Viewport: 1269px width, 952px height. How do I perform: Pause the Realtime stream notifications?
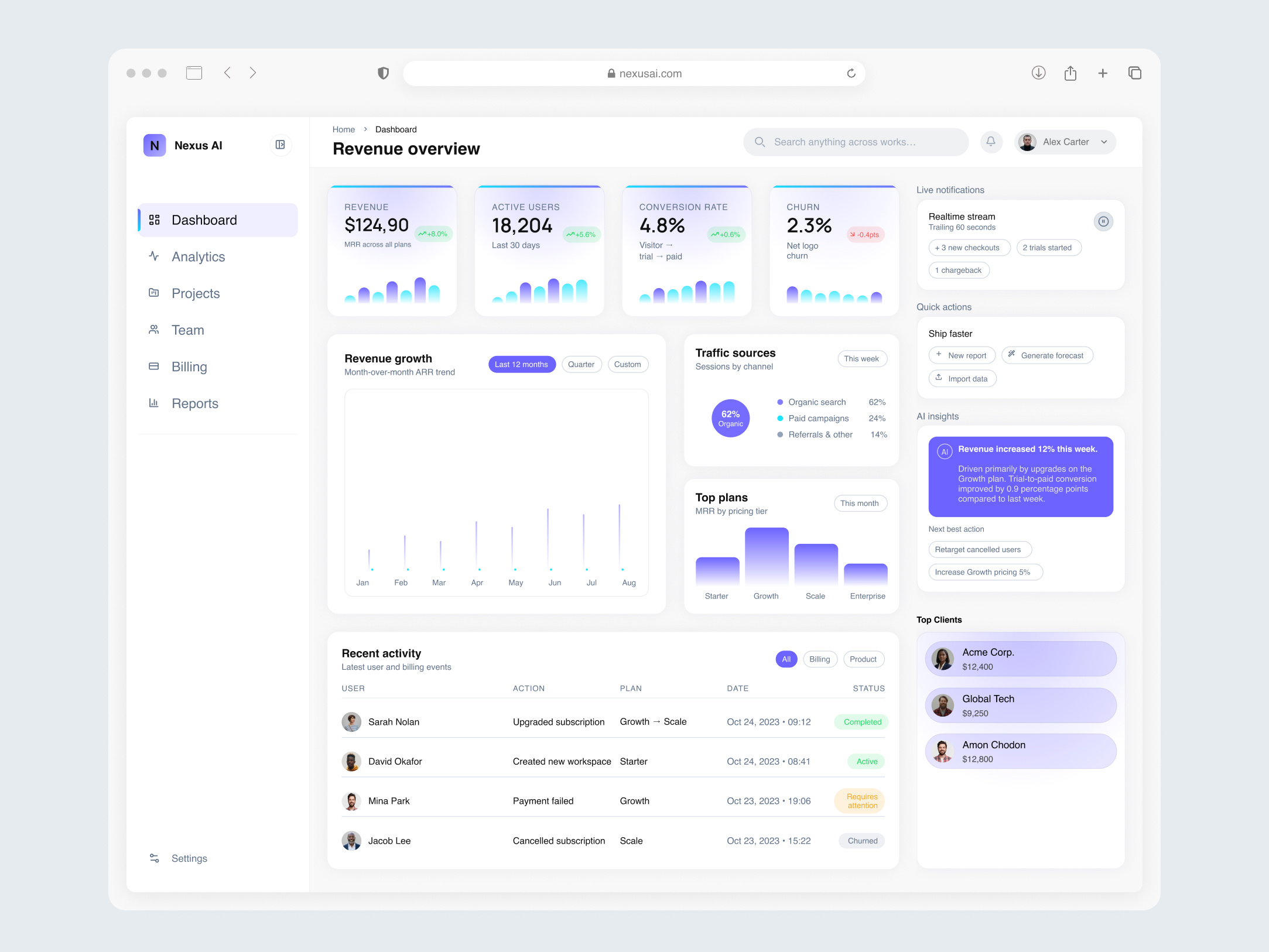tap(1103, 221)
